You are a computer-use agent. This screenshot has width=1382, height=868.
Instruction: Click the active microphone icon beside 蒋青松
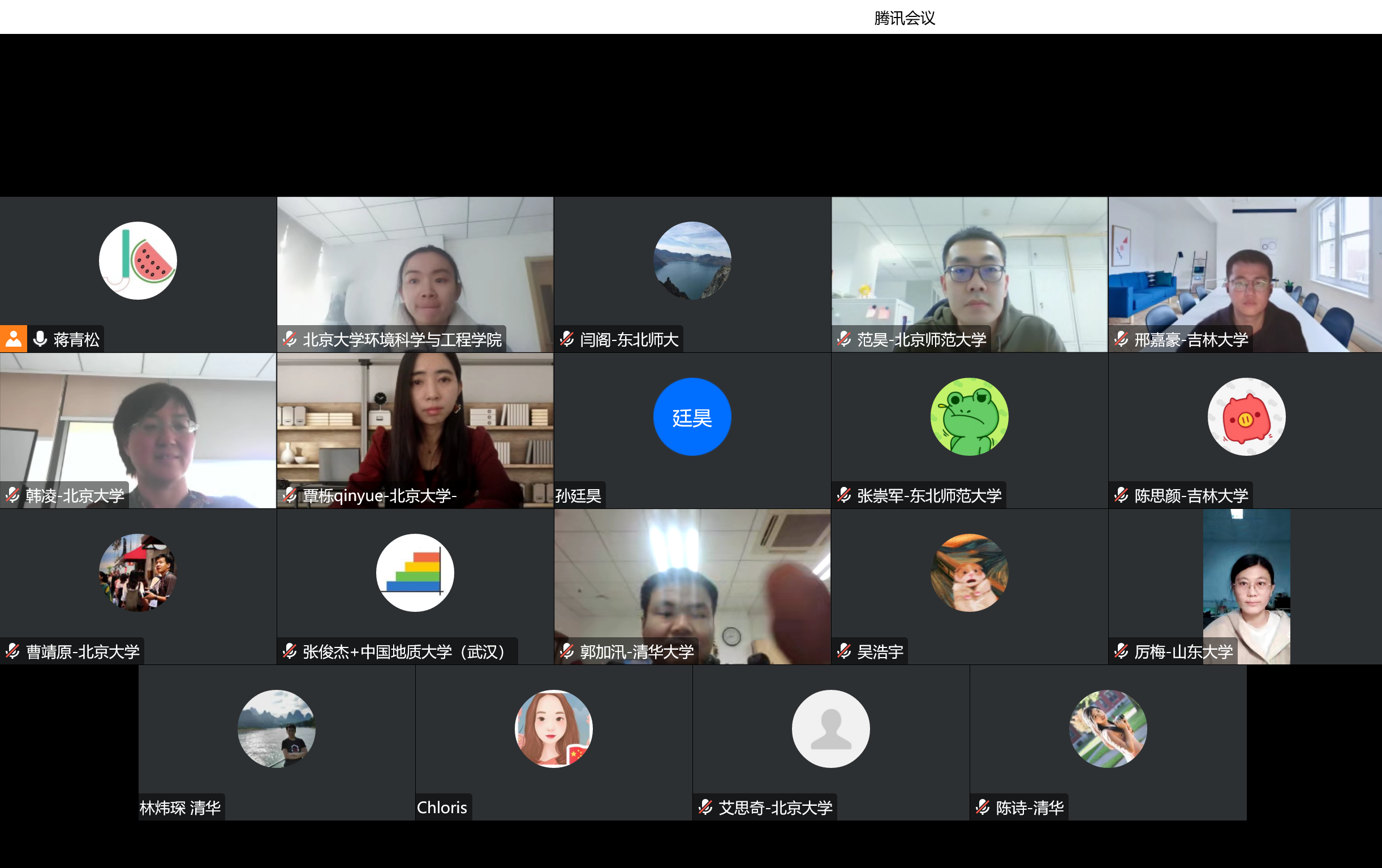(x=40, y=339)
